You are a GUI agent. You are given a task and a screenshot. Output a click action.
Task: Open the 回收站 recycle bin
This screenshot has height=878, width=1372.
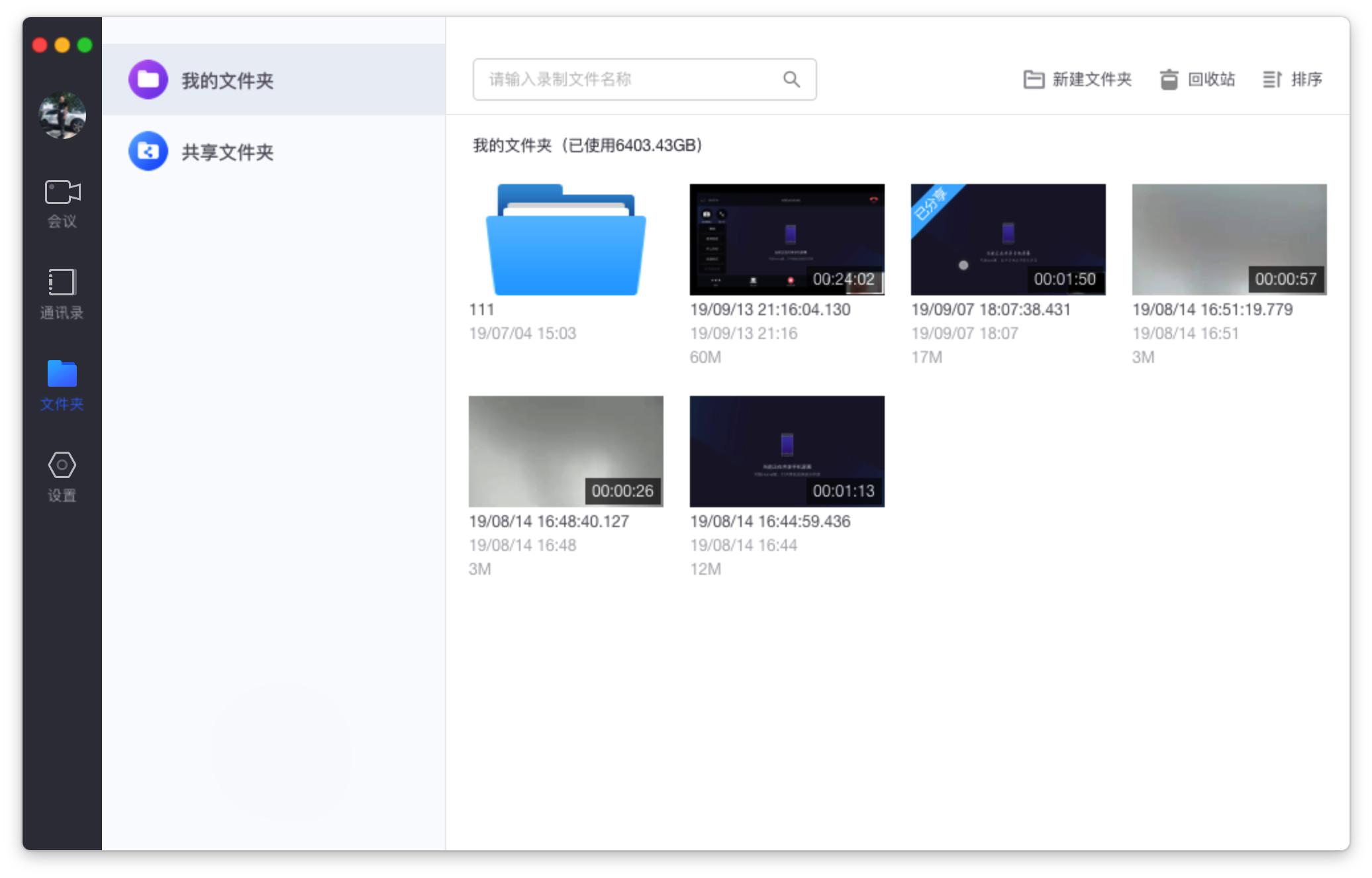[1197, 79]
